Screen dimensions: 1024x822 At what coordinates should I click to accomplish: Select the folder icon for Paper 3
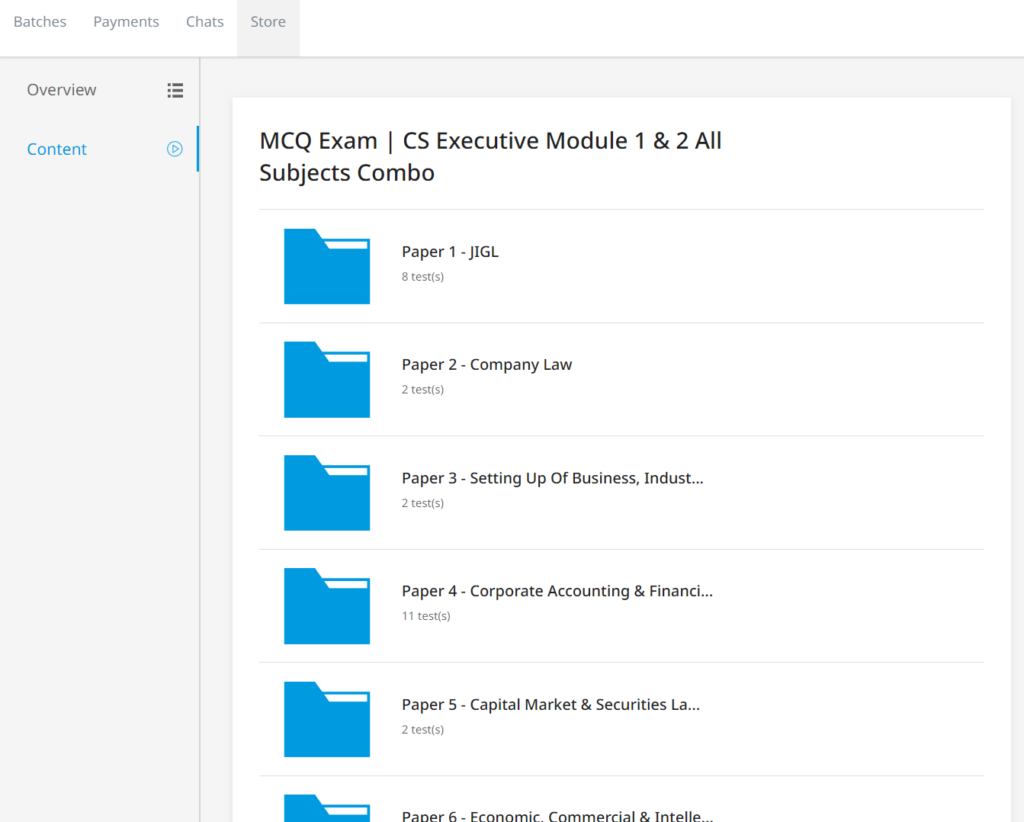[x=327, y=493]
